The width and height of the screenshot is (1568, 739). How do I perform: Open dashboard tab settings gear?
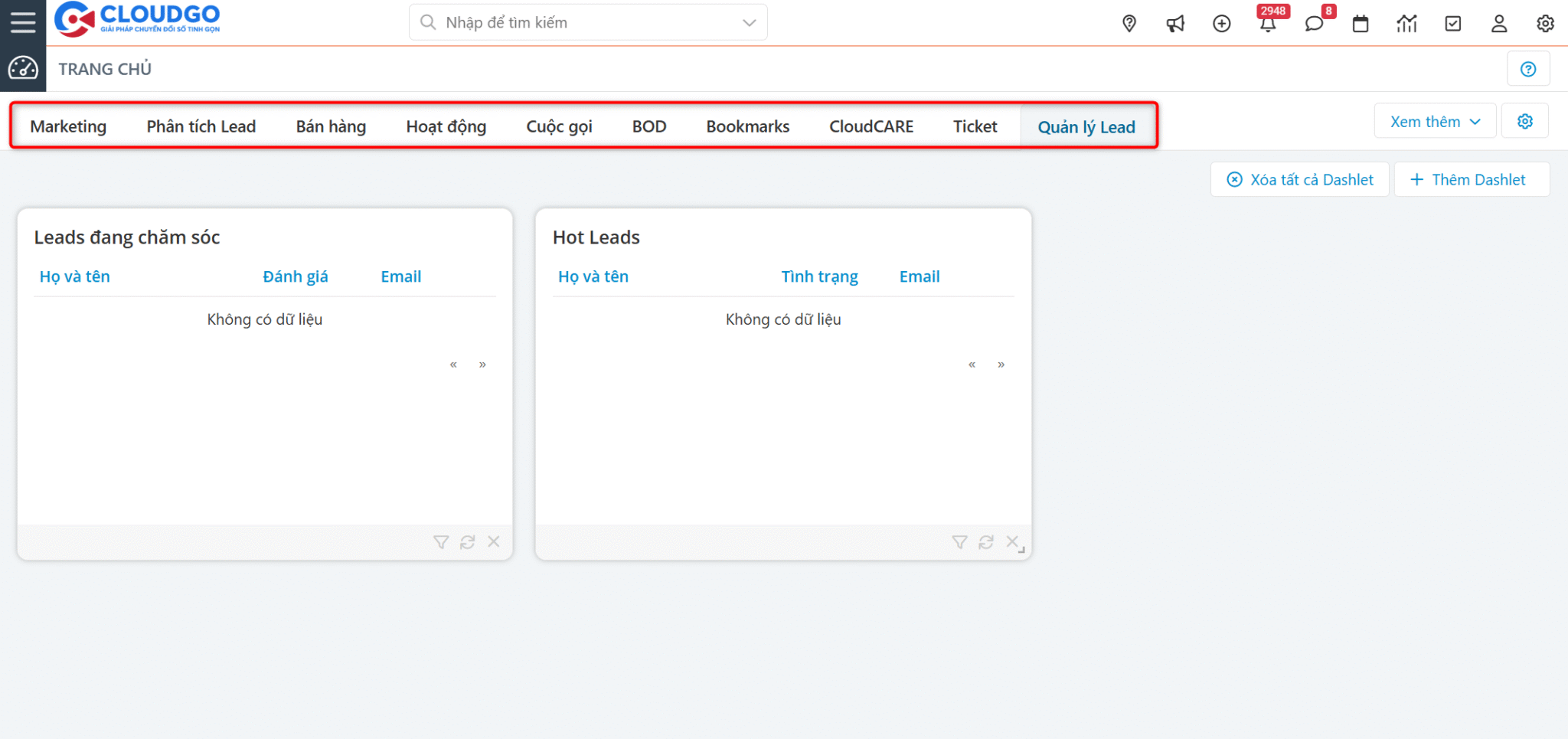click(x=1525, y=121)
